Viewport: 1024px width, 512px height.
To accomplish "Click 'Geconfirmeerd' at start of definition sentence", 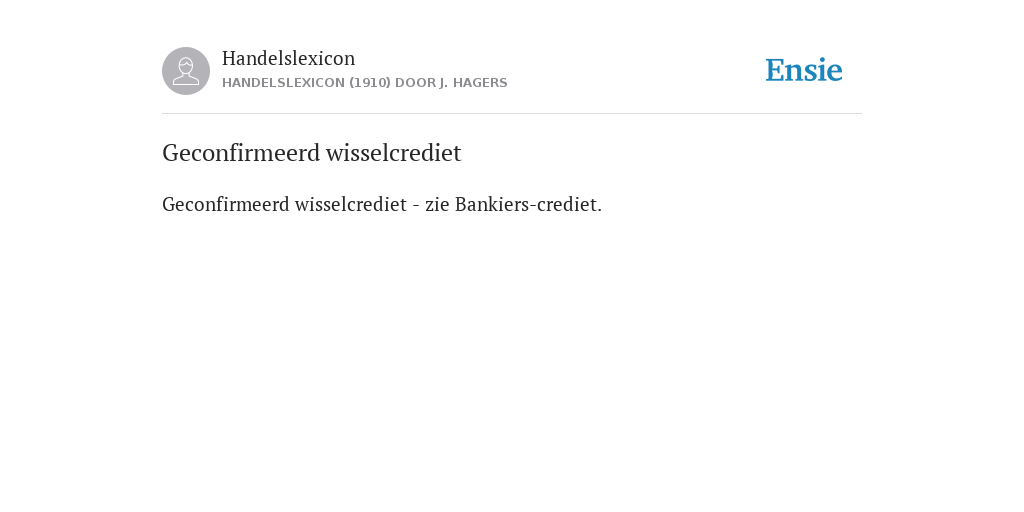I will tap(225, 204).
